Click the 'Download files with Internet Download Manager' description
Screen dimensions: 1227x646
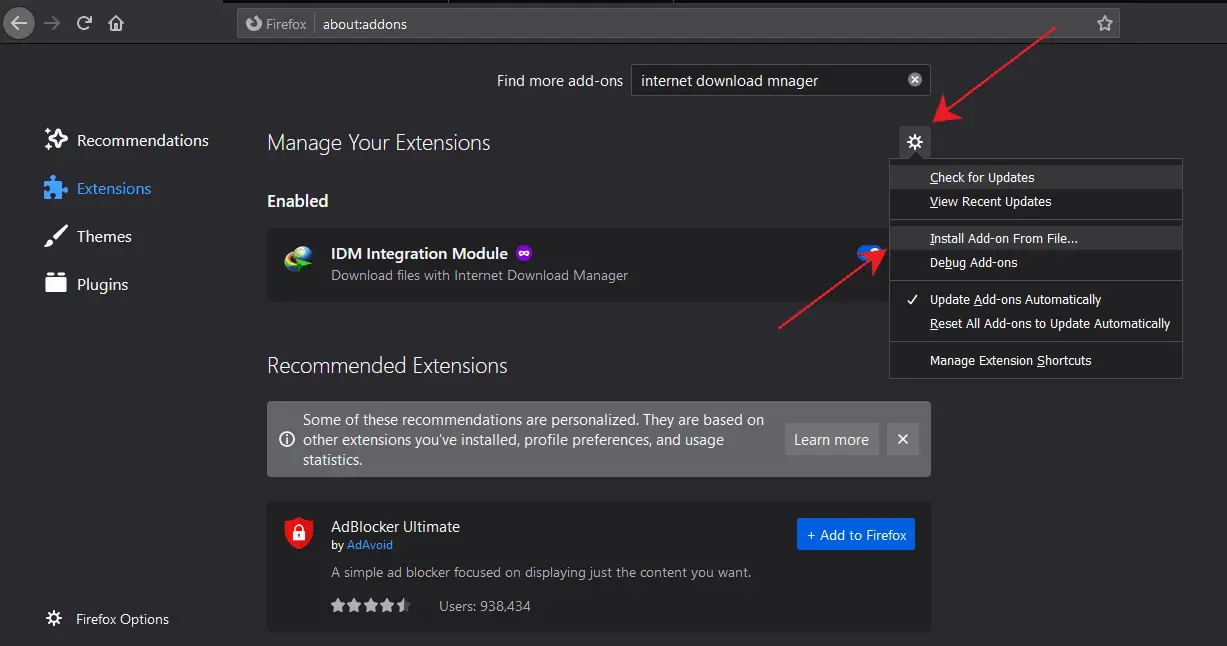[479, 275]
